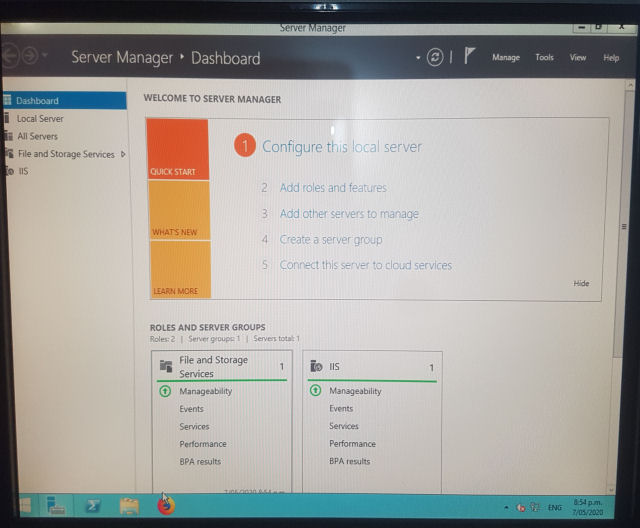
Task: Click Add other servers to manage
Action: coord(349,214)
